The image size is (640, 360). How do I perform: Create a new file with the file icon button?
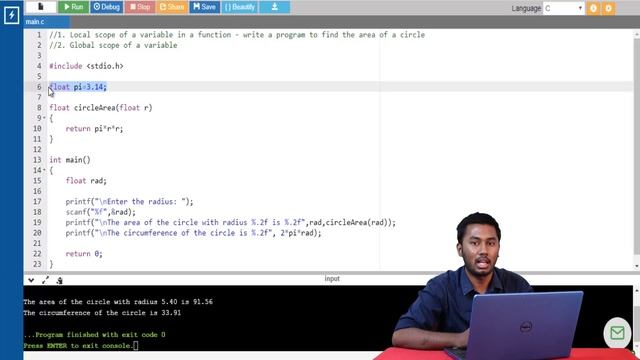pyautogui.click(x=41, y=7)
